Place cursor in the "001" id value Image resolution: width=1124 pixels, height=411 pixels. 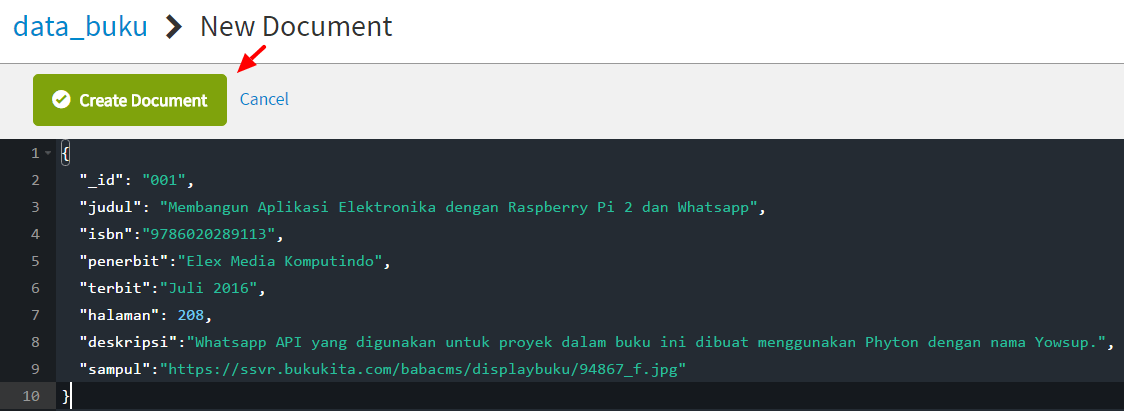[166, 180]
